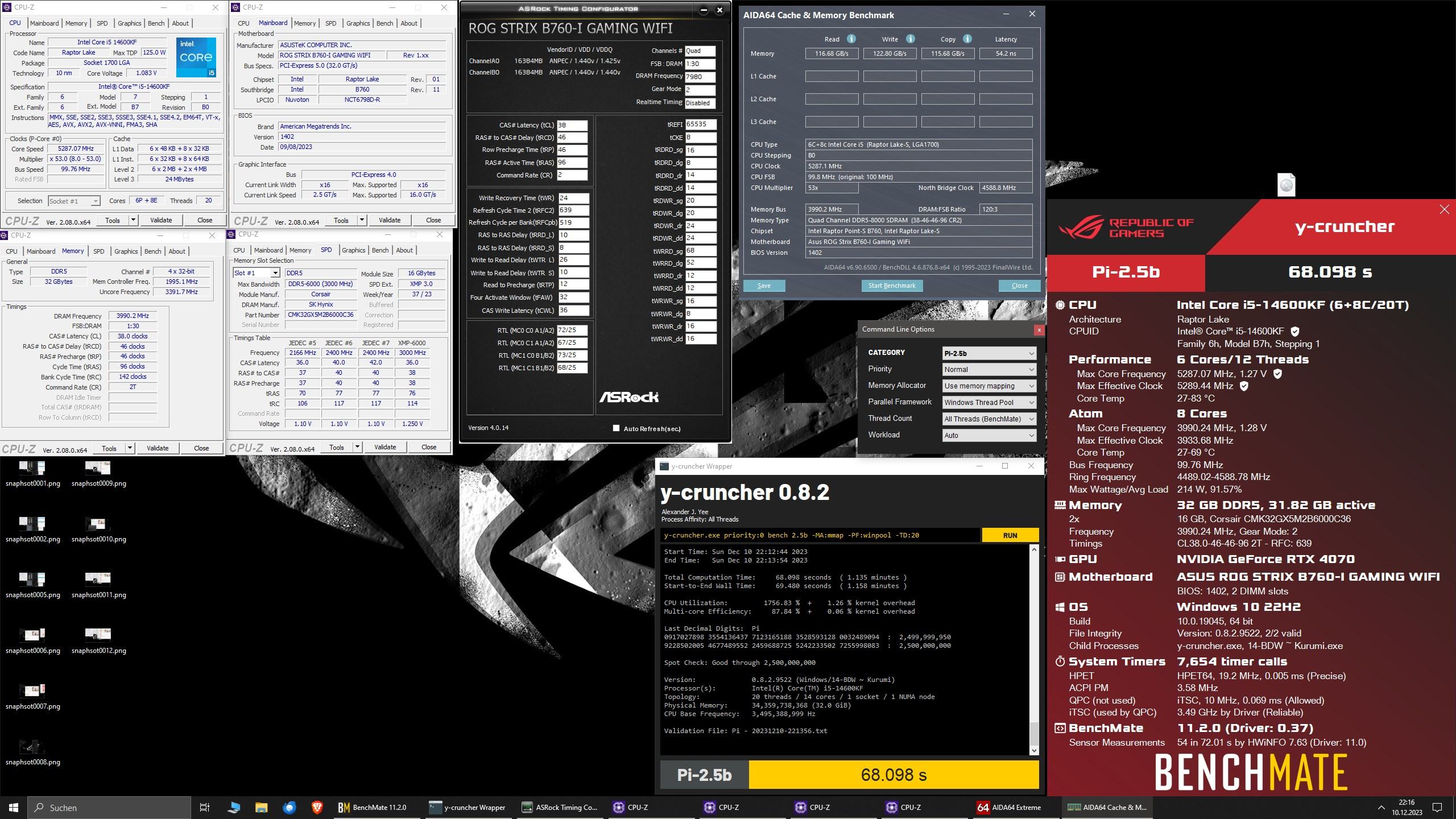Launch Brave browser from taskbar
This screenshot has height=819, width=1456.
point(317,807)
